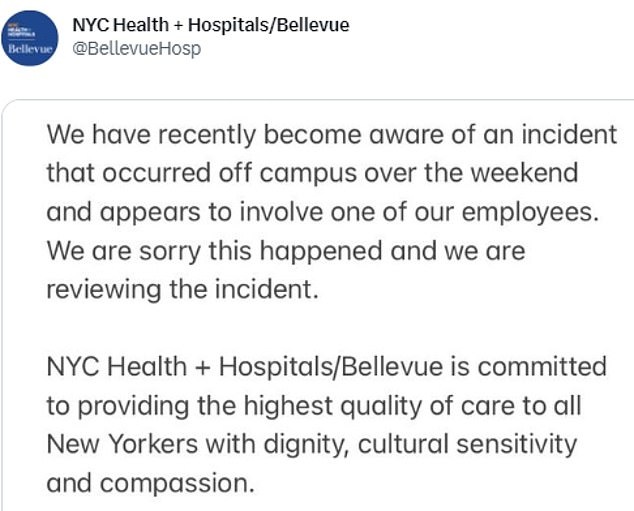Viewport: 634px width, 511px height.
Task: Select the first statement paragraph about the incident
Action: pos(332,211)
